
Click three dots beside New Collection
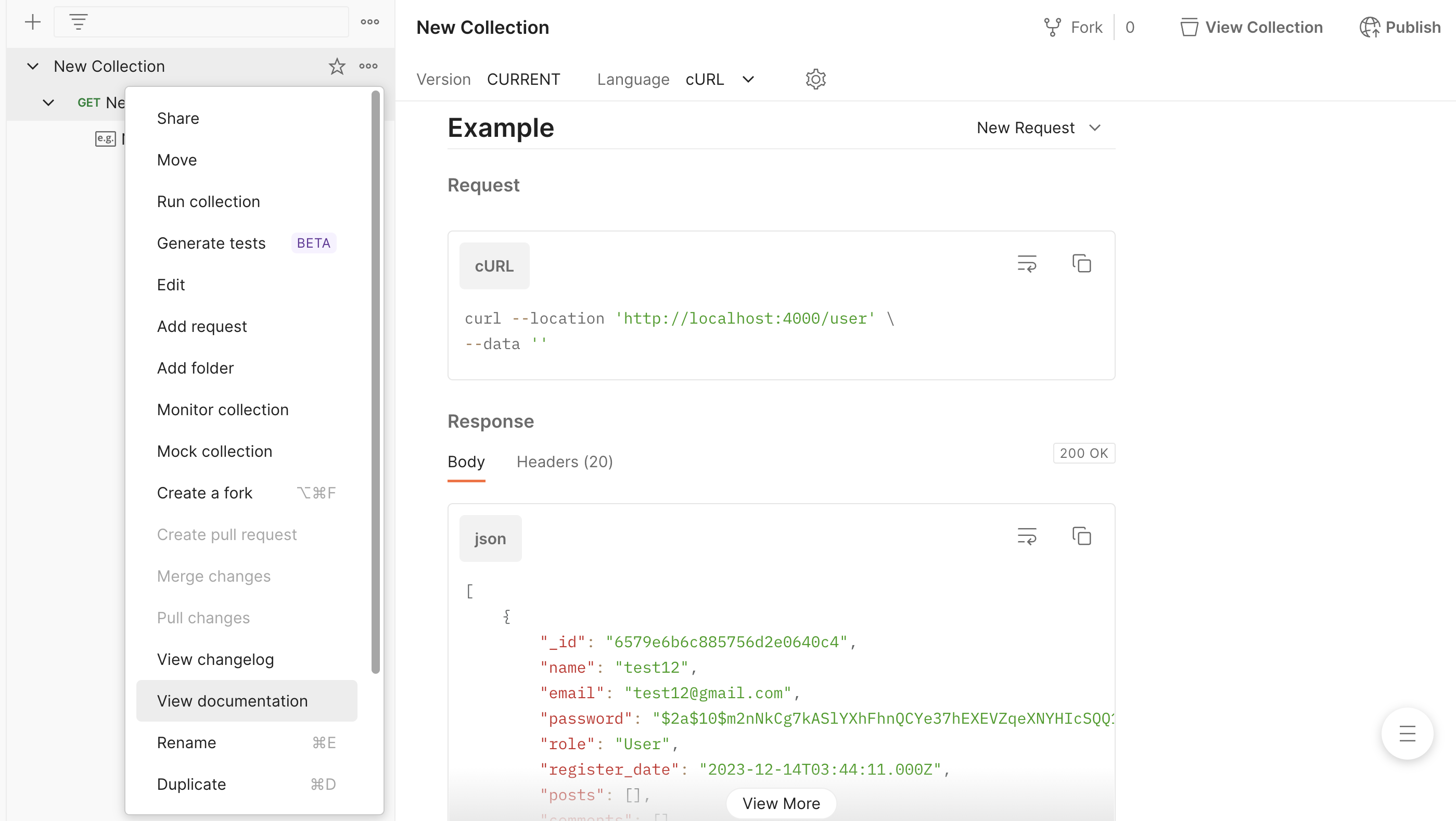pyautogui.click(x=368, y=66)
